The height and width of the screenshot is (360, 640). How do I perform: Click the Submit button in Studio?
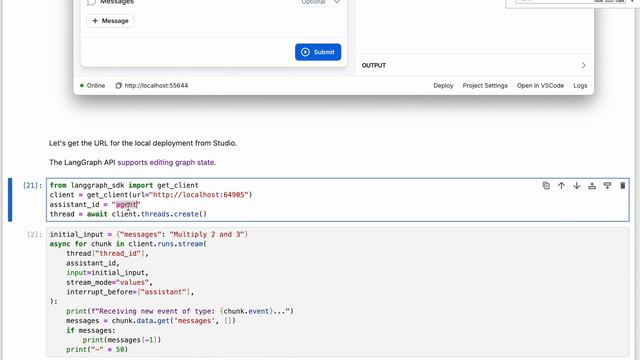tap(318, 52)
